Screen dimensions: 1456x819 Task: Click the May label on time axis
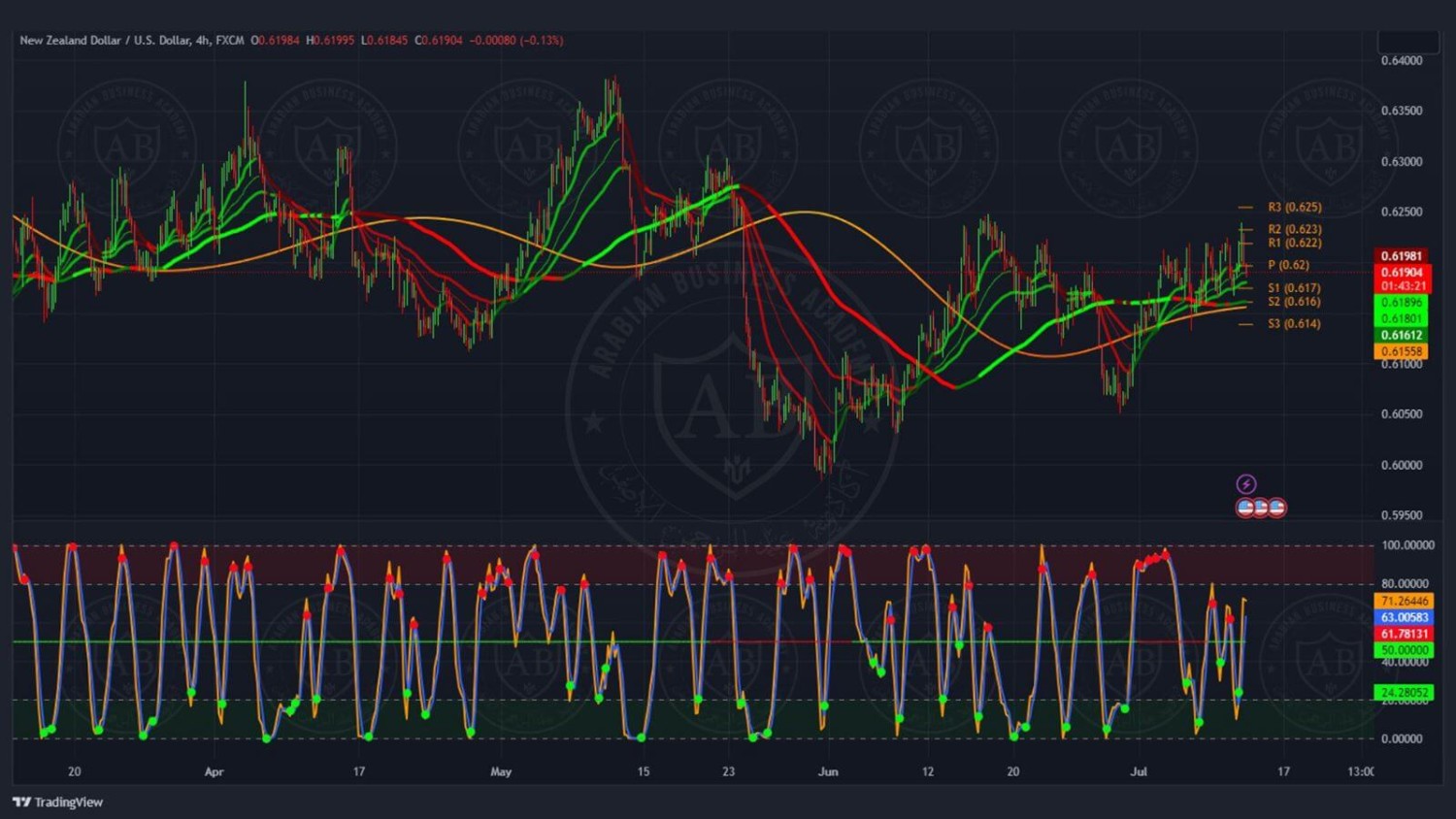pyautogui.click(x=501, y=772)
